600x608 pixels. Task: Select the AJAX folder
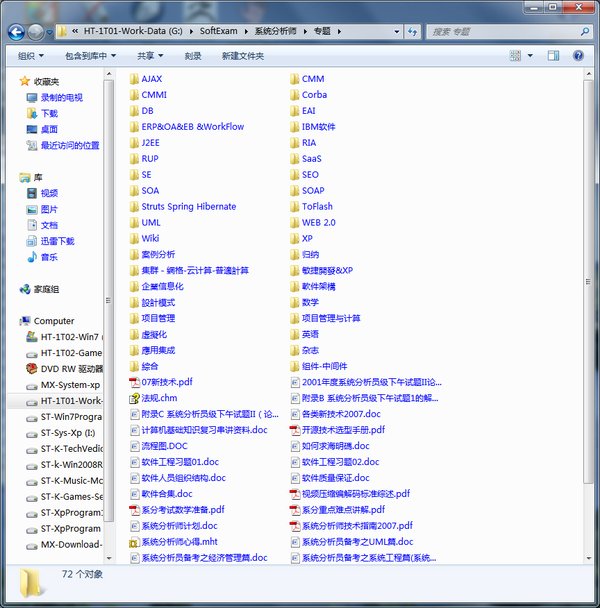(146, 79)
